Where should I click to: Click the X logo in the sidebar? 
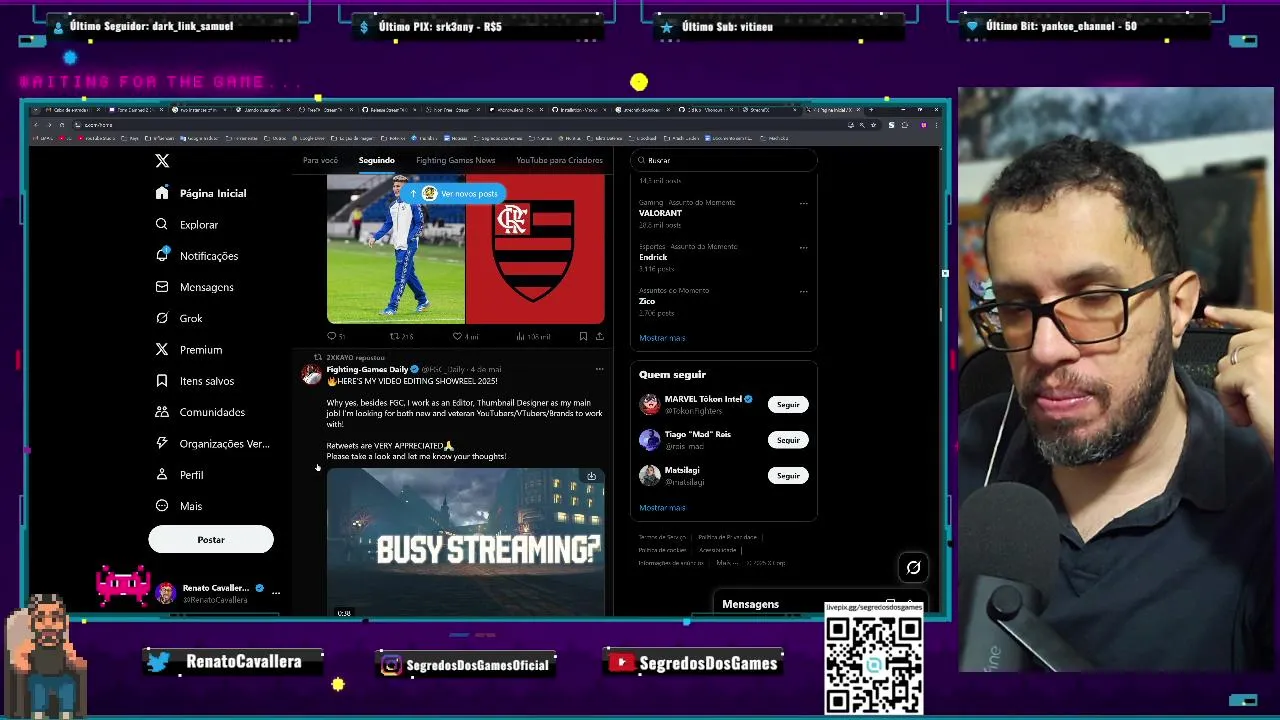point(162,160)
